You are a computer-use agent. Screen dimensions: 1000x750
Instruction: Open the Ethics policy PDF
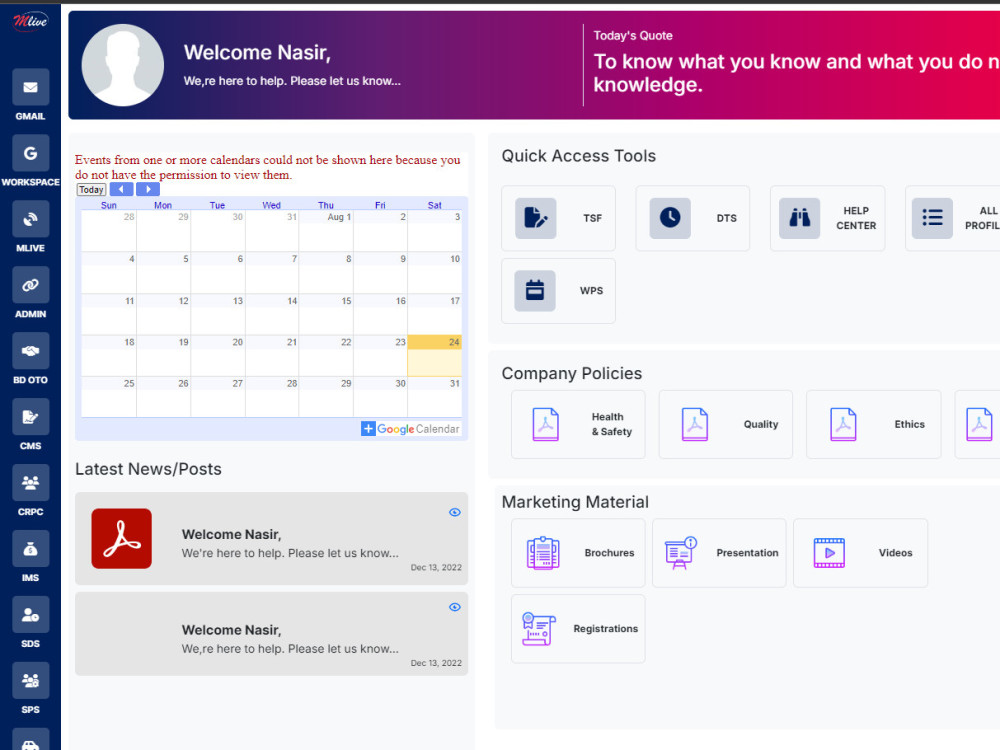click(874, 424)
